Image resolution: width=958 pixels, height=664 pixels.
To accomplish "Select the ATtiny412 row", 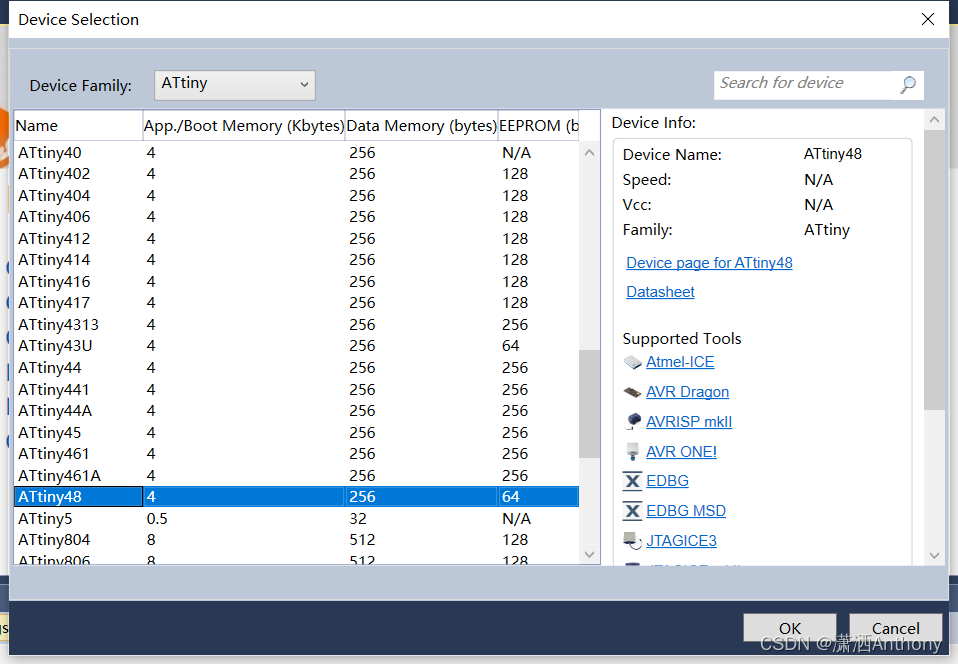I will 296,239.
